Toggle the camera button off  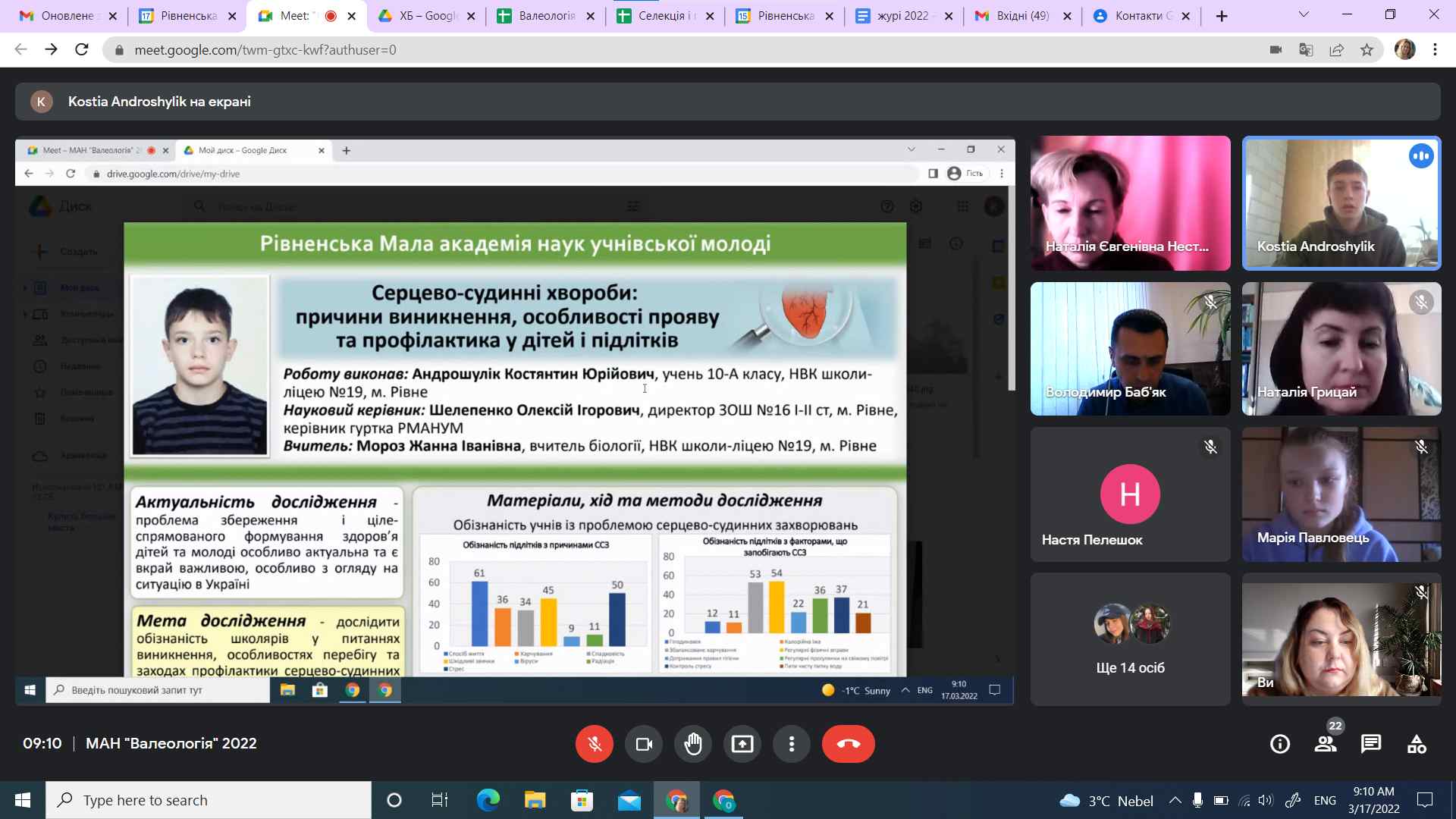pos(644,744)
